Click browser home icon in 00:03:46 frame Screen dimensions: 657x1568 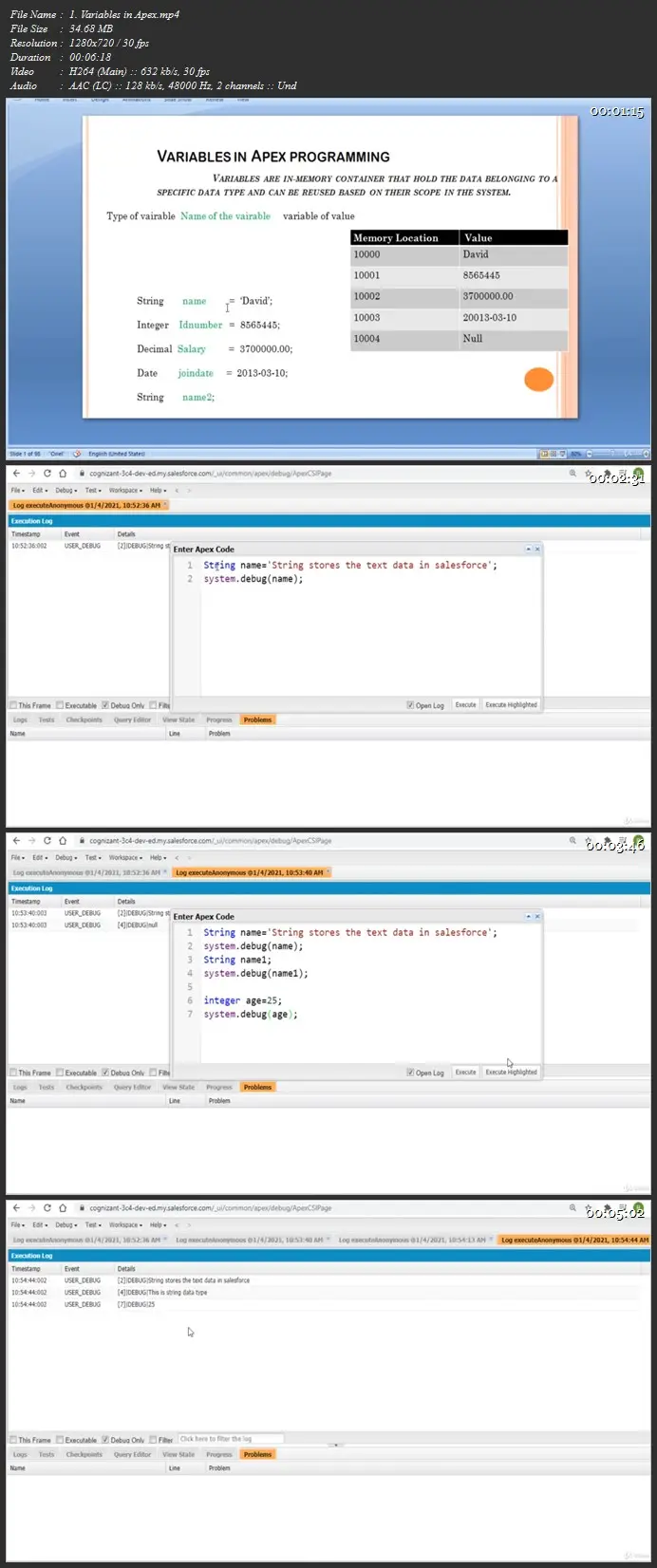[63, 840]
